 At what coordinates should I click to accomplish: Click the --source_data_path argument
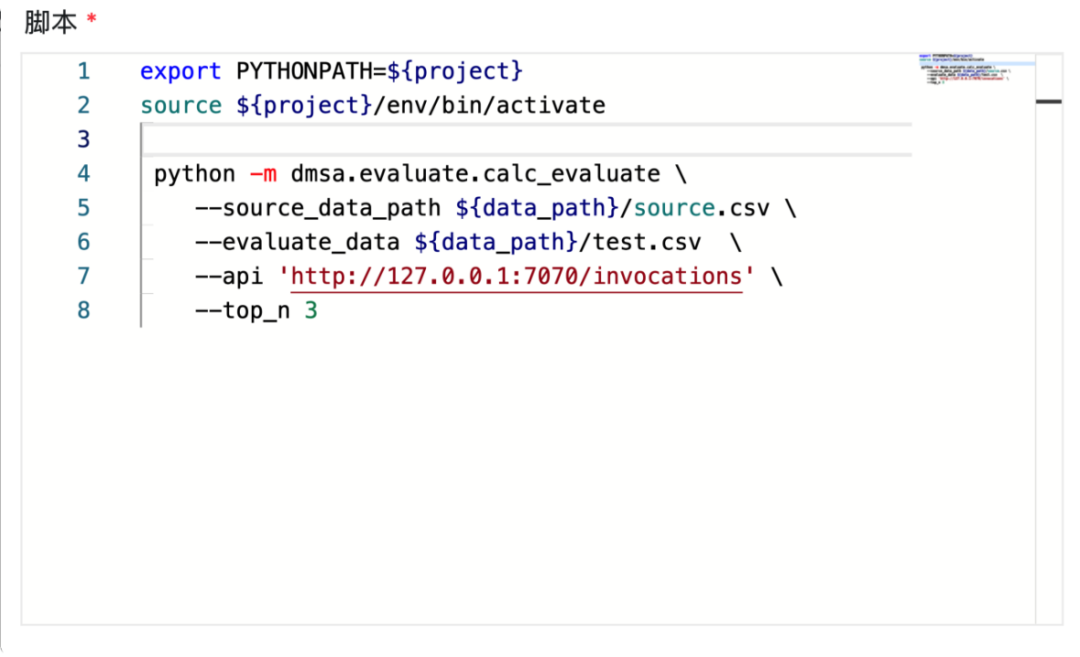tap(318, 208)
